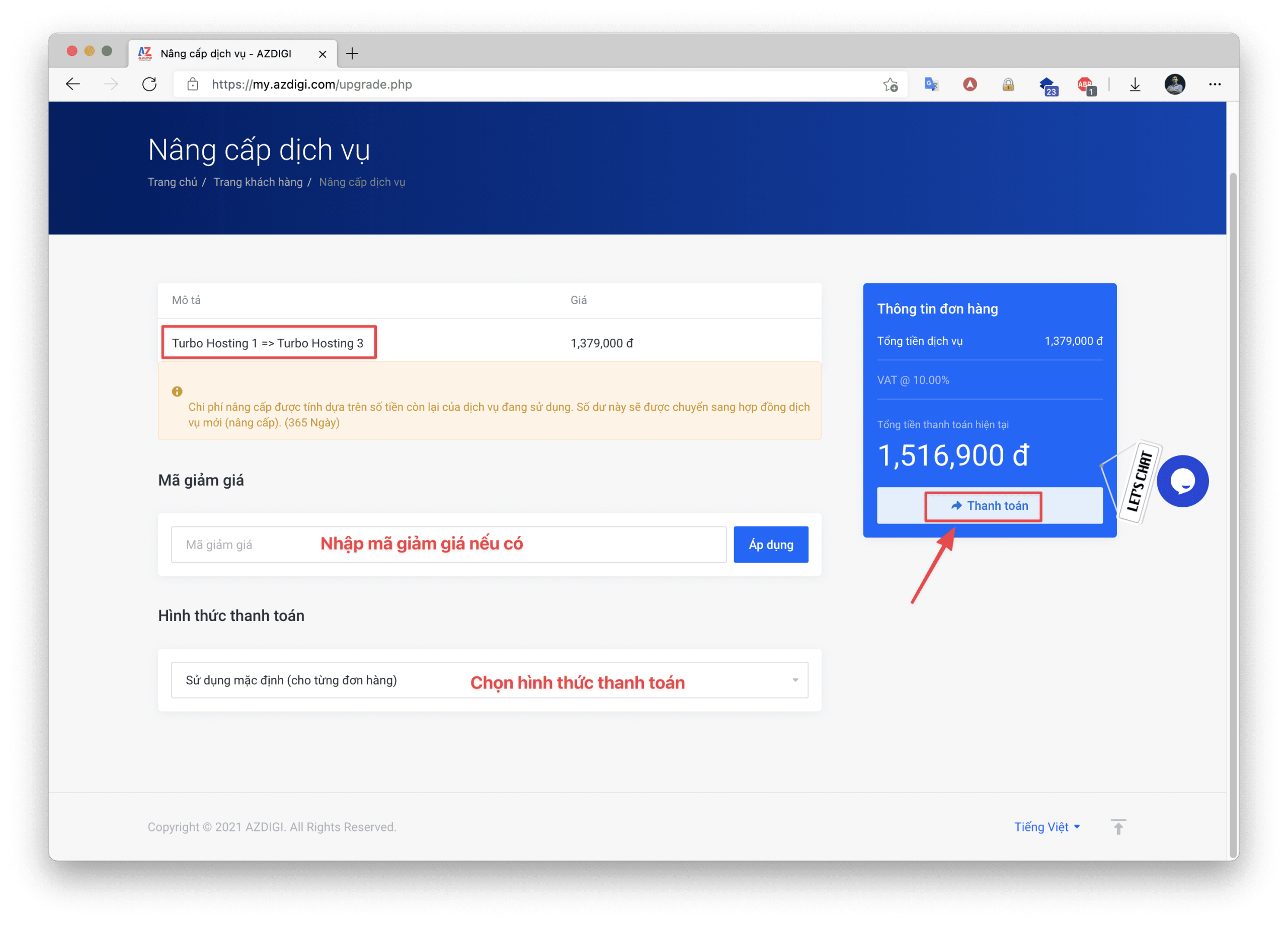Viewport: 1288px width, 925px height.
Task: Open the translate extension icon
Action: (931, 85)
